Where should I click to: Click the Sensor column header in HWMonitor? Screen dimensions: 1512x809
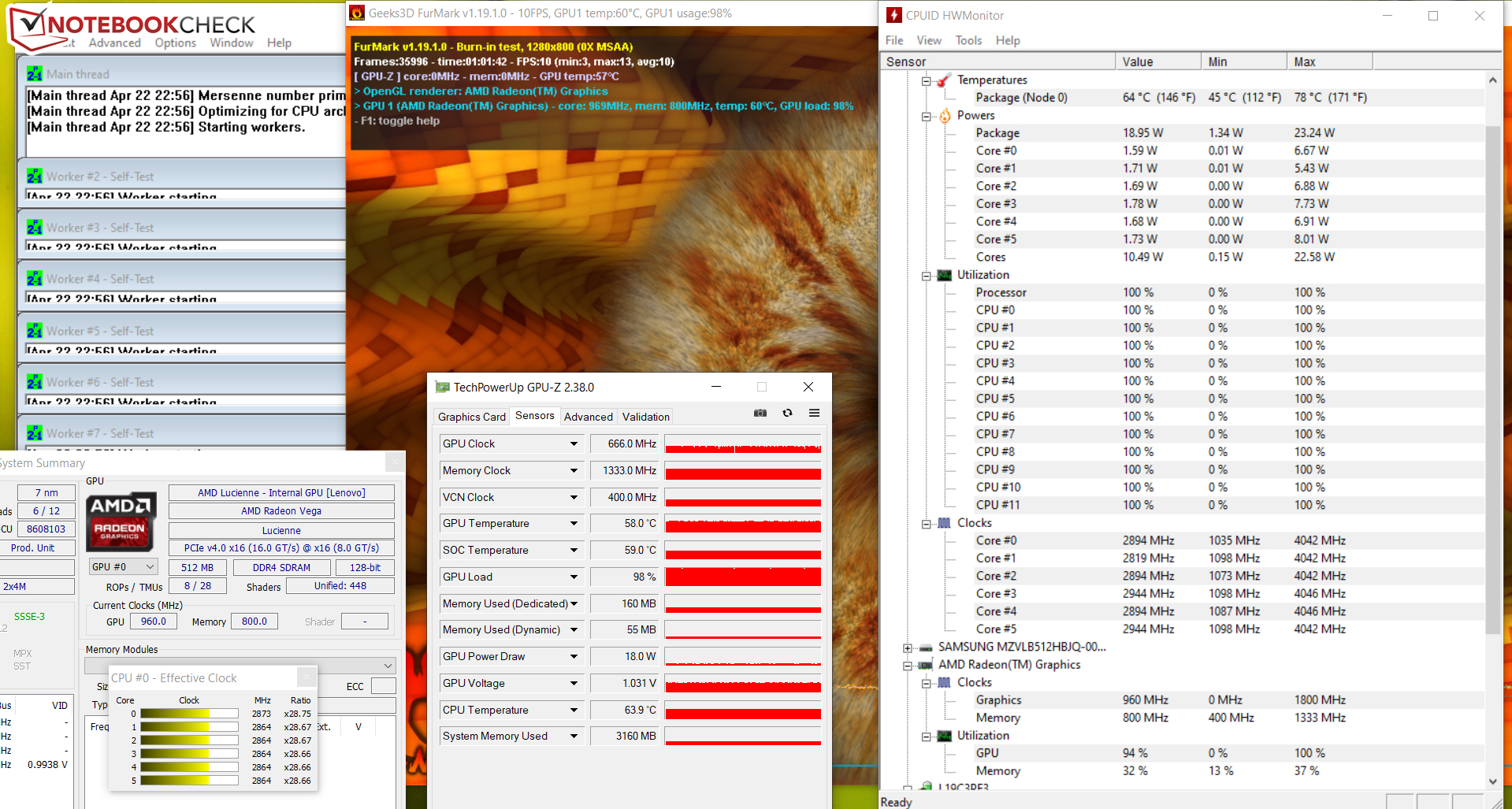[997, 61]
